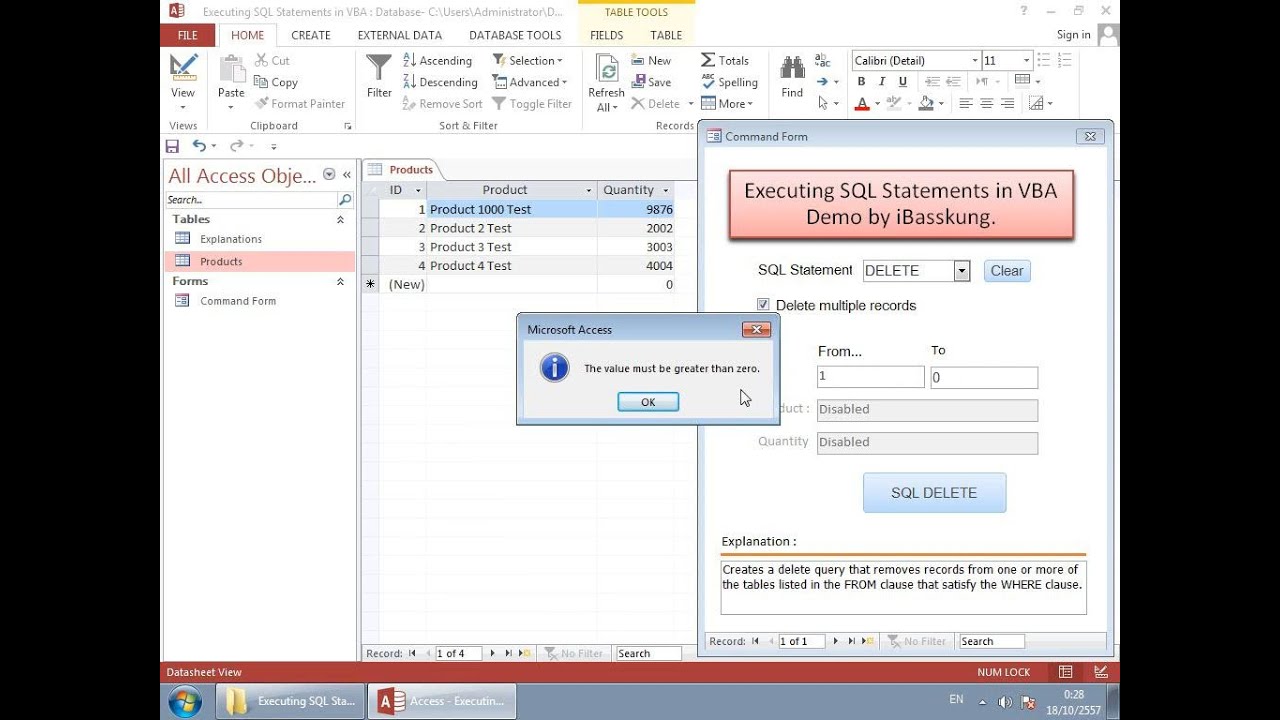
Task: Click the Paste clipboard icon
Action: (x=231, y=70)
